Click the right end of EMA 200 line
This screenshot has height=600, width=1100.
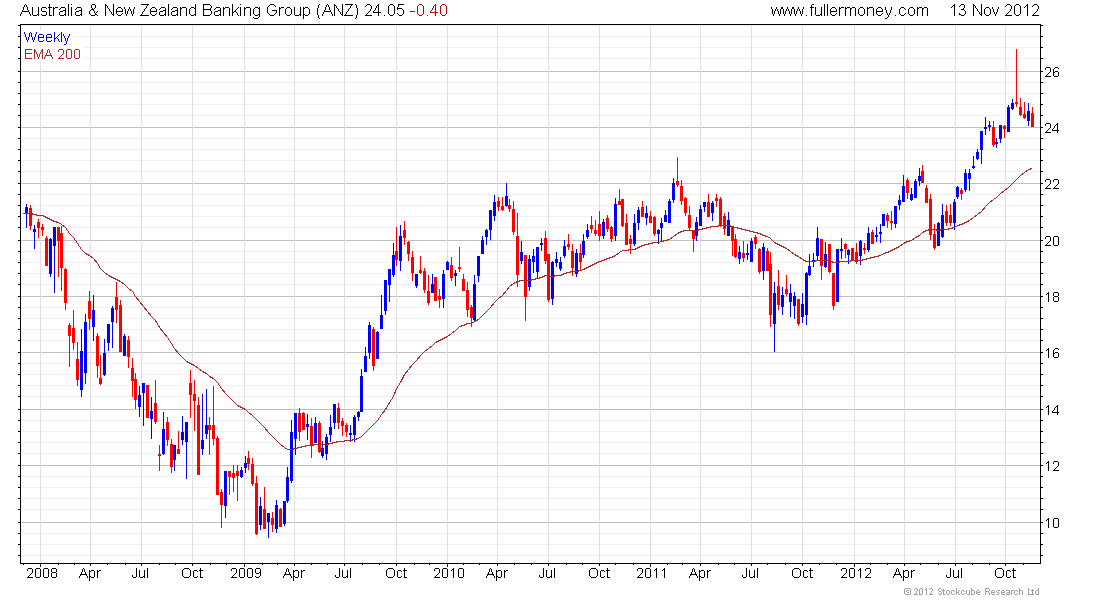click(1031, 170)
